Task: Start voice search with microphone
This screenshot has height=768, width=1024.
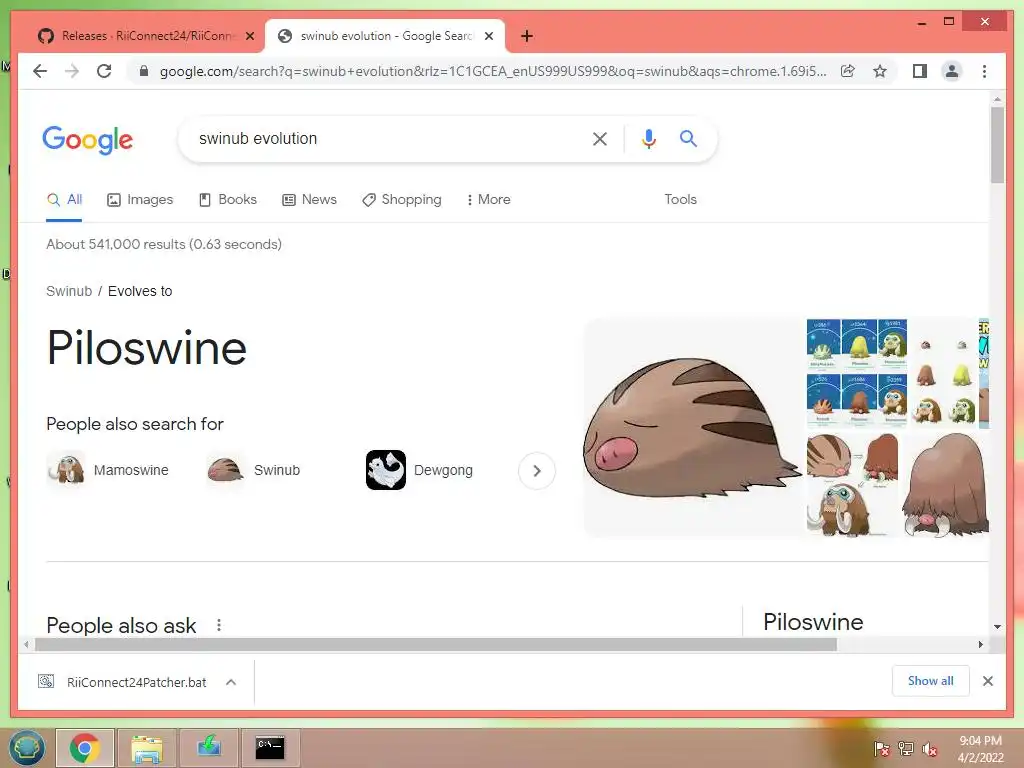Action: pyautogui.click(x=648, y=138)
